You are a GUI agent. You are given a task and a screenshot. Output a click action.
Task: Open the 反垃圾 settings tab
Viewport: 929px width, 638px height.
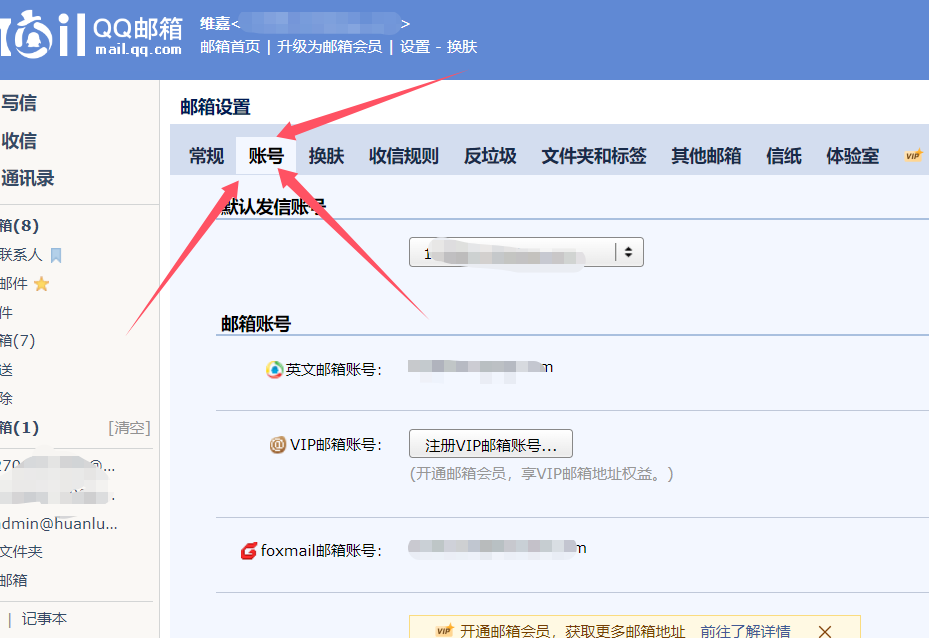point(489,155)
